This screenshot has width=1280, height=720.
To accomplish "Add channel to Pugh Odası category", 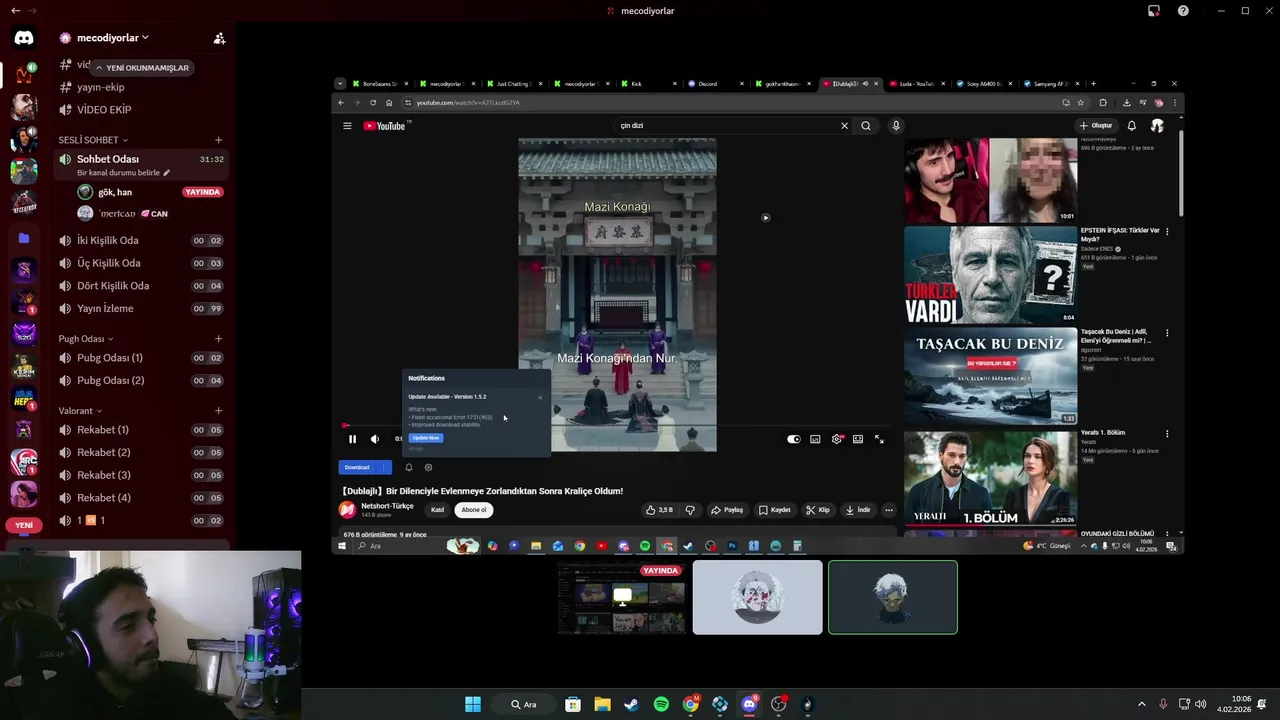I will pyautogui.click(x=219, y=339).
